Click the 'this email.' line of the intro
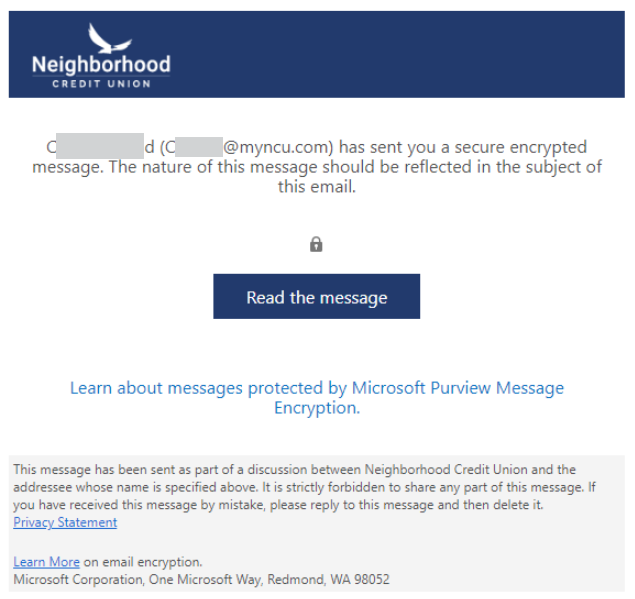 coord(317,187)
